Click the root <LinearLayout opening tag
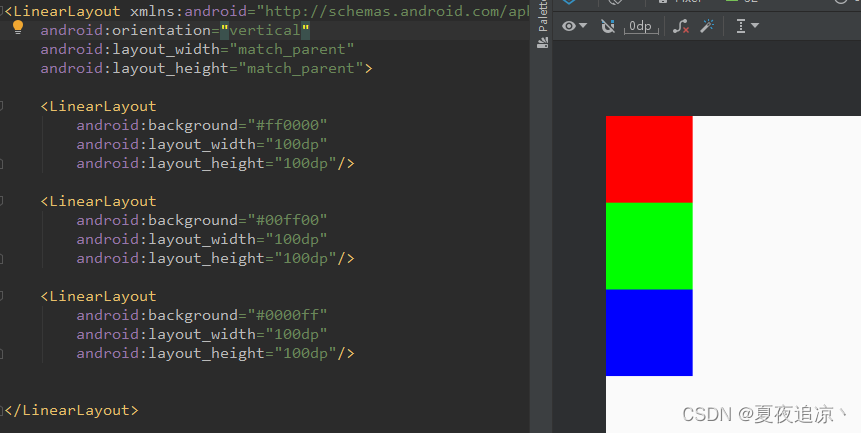This screenshot has height=433, width=861. point(63,12)
